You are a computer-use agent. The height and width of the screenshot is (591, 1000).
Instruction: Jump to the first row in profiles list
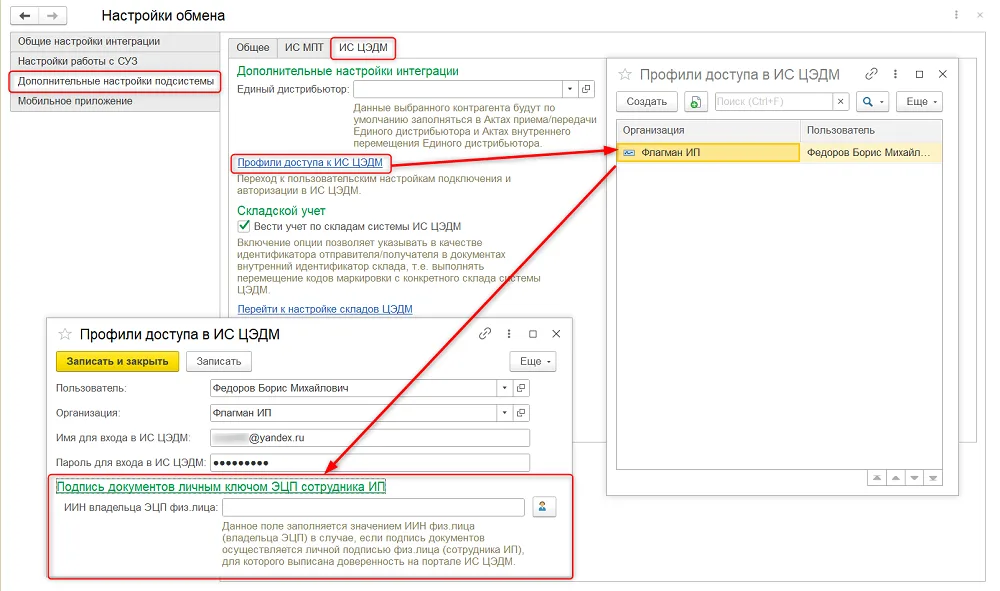[877, 478]
